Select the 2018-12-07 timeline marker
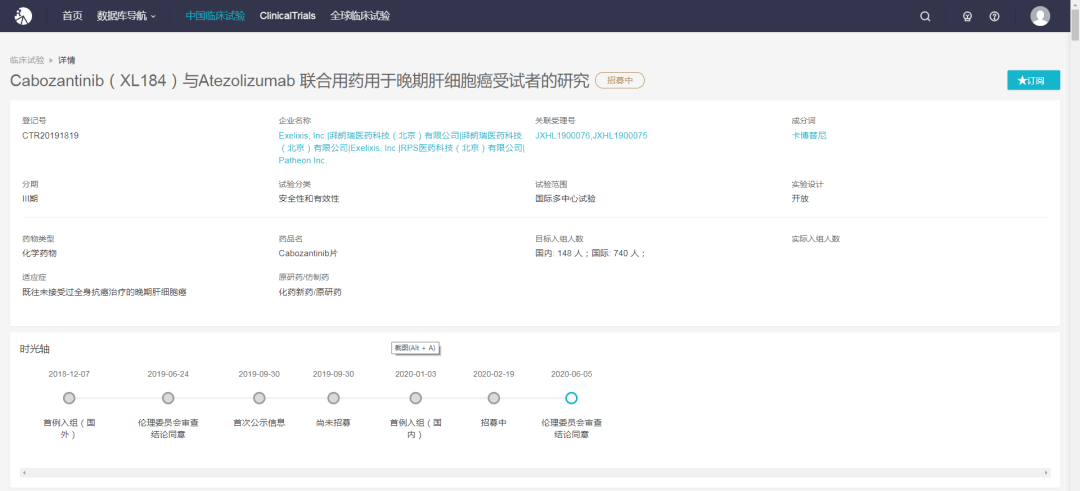Screen dimensions: 1080x491 69,398
